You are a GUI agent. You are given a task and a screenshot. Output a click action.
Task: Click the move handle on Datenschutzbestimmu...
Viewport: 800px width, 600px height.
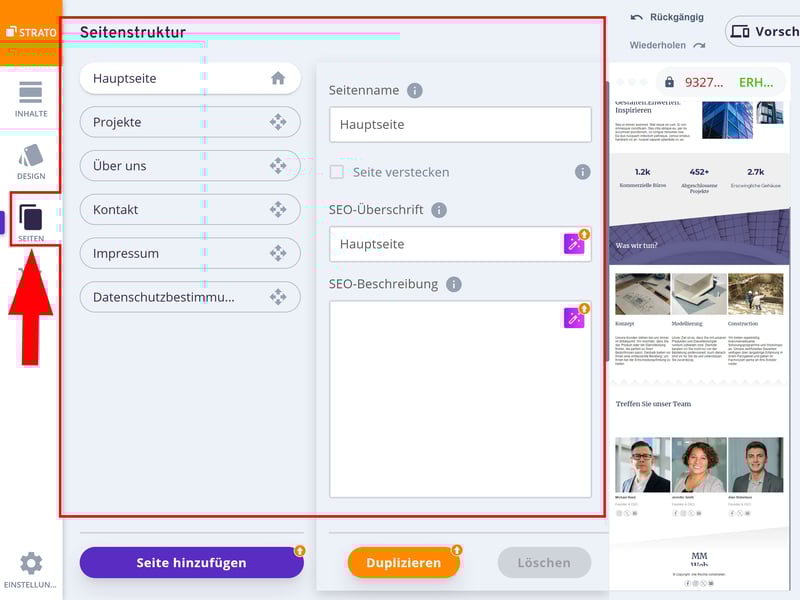278,297
